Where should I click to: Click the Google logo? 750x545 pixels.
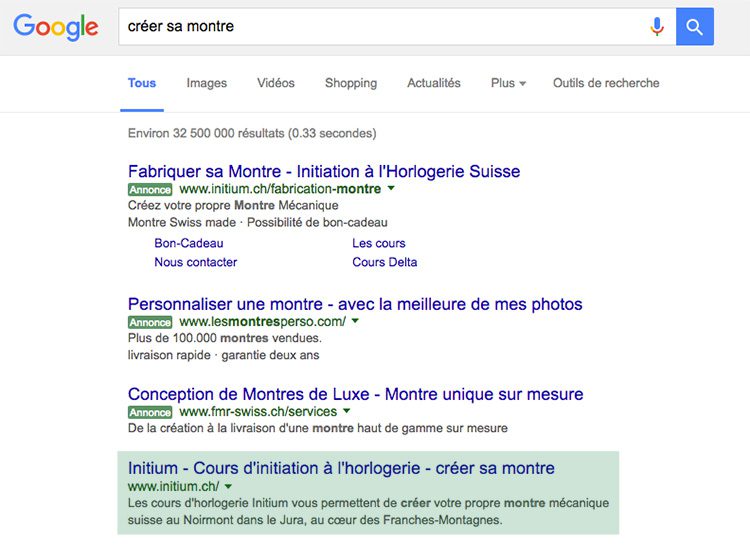click(55, 27)
